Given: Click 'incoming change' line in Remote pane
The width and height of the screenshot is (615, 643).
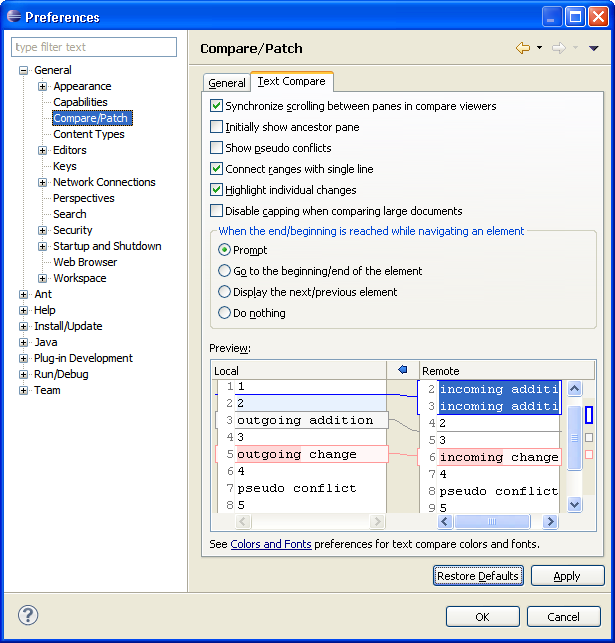Looking at the screenshot, I should click(490, 457).
